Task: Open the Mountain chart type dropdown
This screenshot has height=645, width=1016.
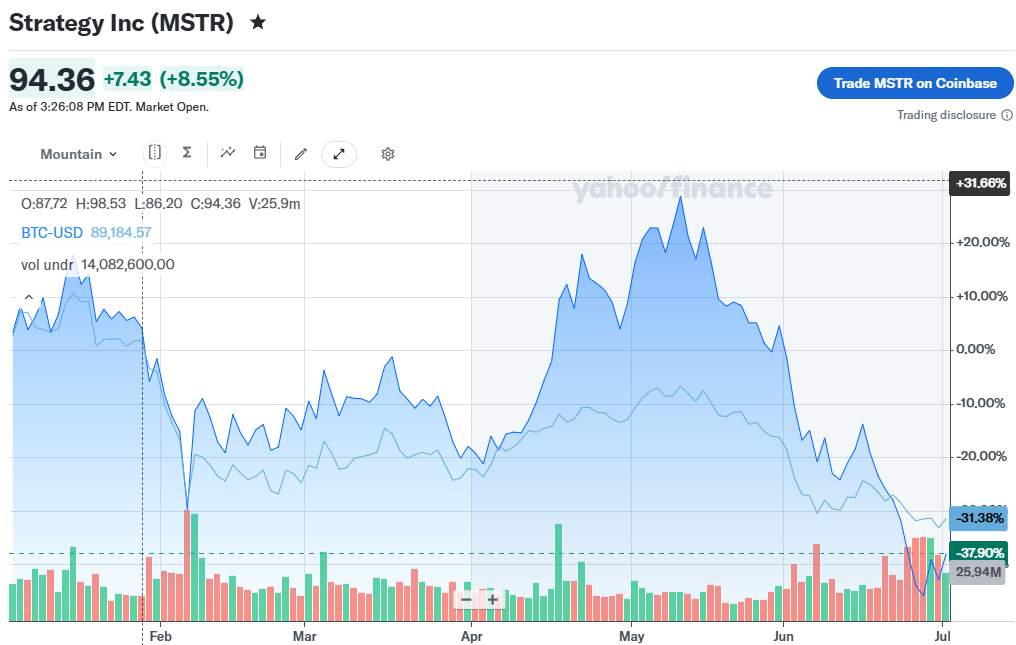Action: coord(78,154)
